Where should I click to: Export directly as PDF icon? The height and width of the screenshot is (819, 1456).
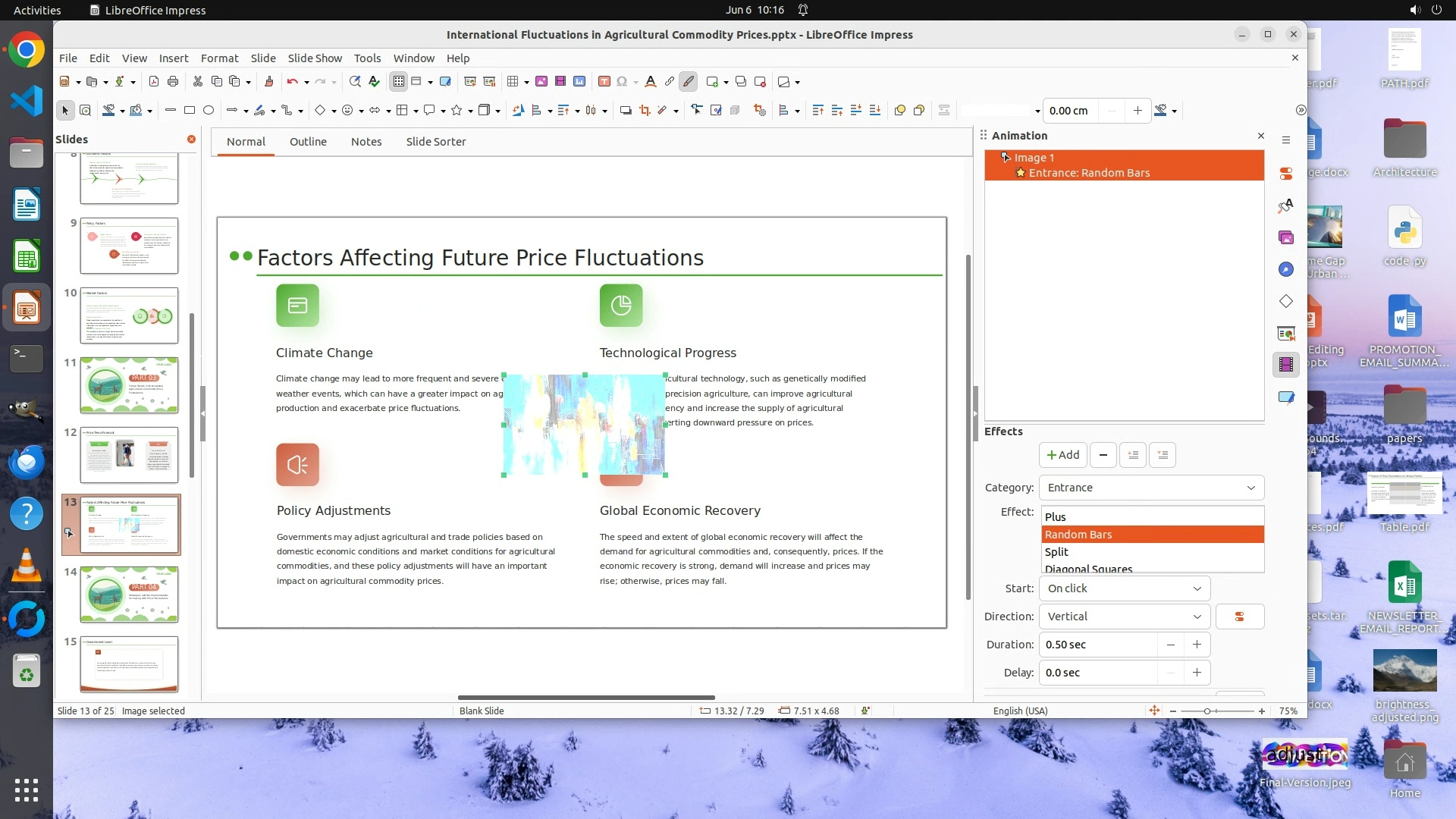tap(154, 81)
